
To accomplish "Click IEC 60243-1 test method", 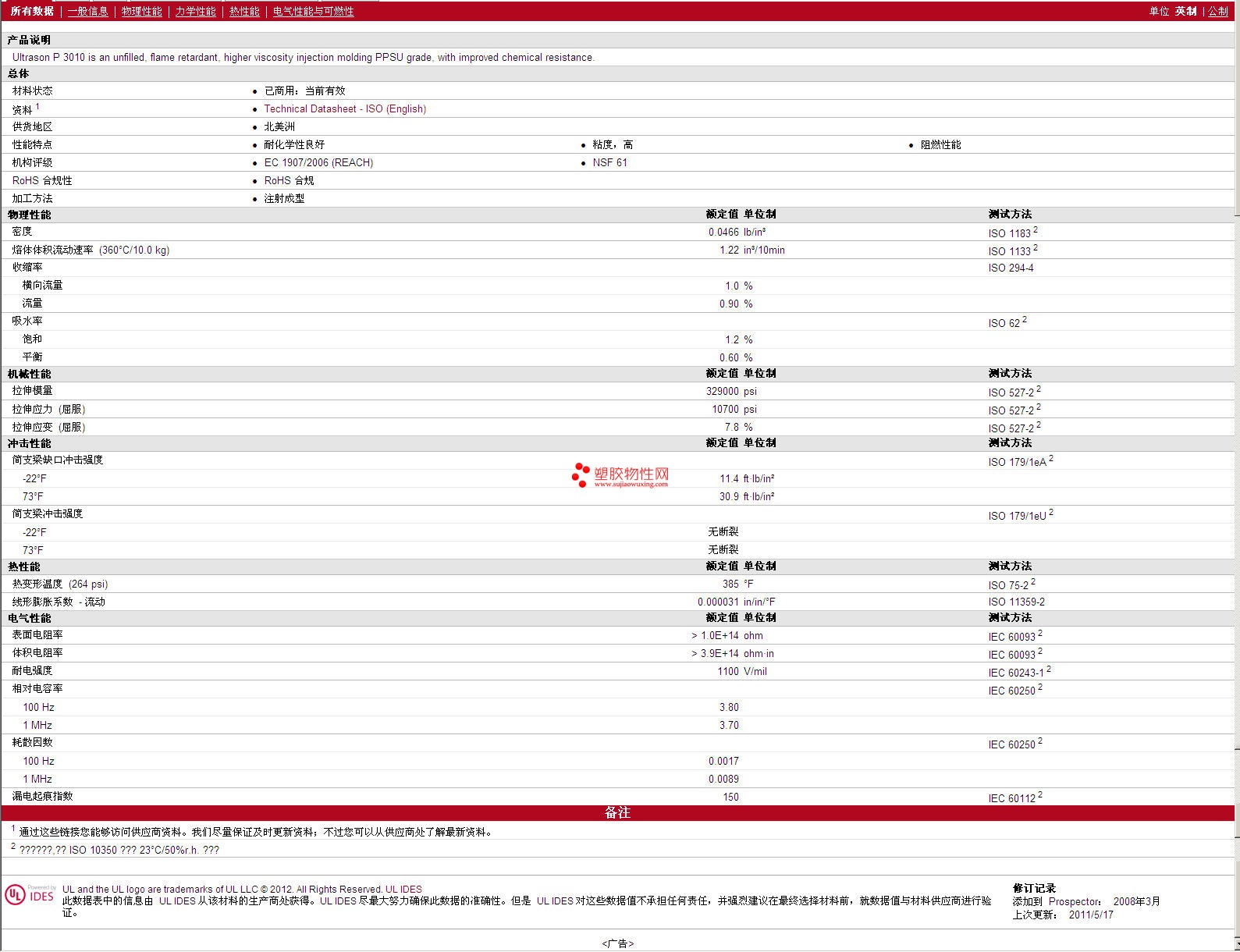I will [x=1016, y=673].
